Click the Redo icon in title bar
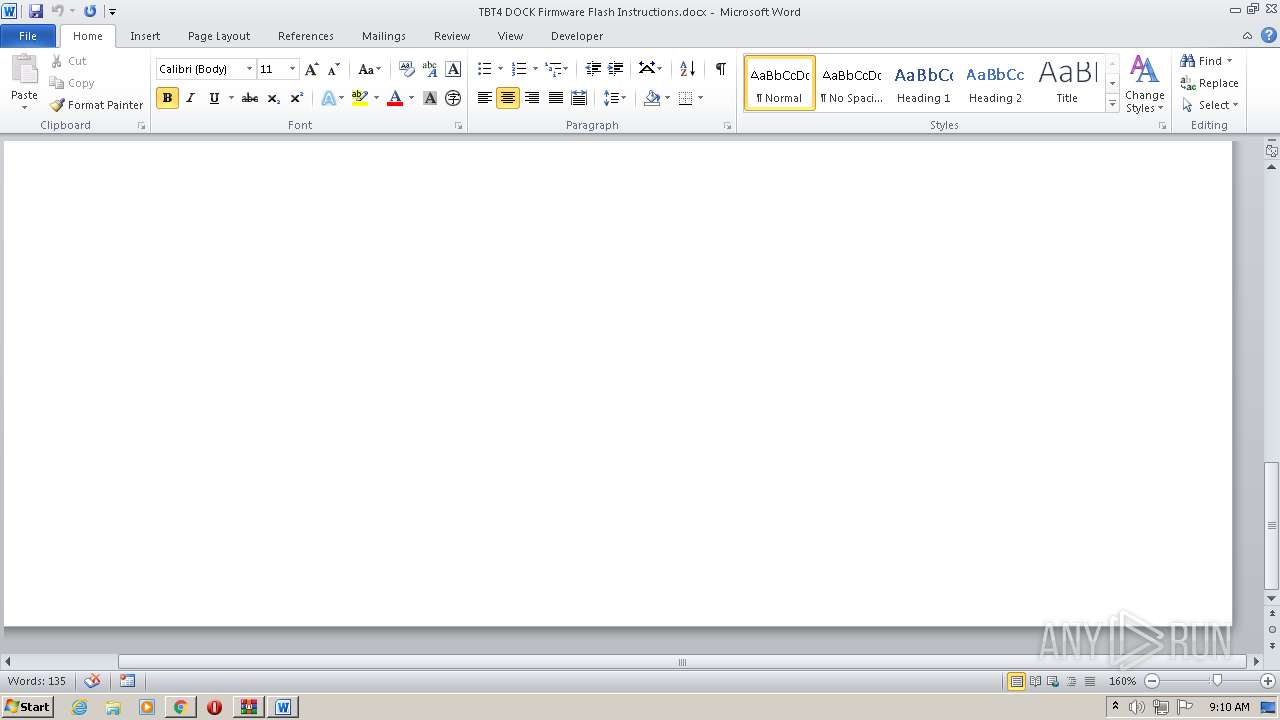This screenshot has width=1280, height=720. pos(90,11)
